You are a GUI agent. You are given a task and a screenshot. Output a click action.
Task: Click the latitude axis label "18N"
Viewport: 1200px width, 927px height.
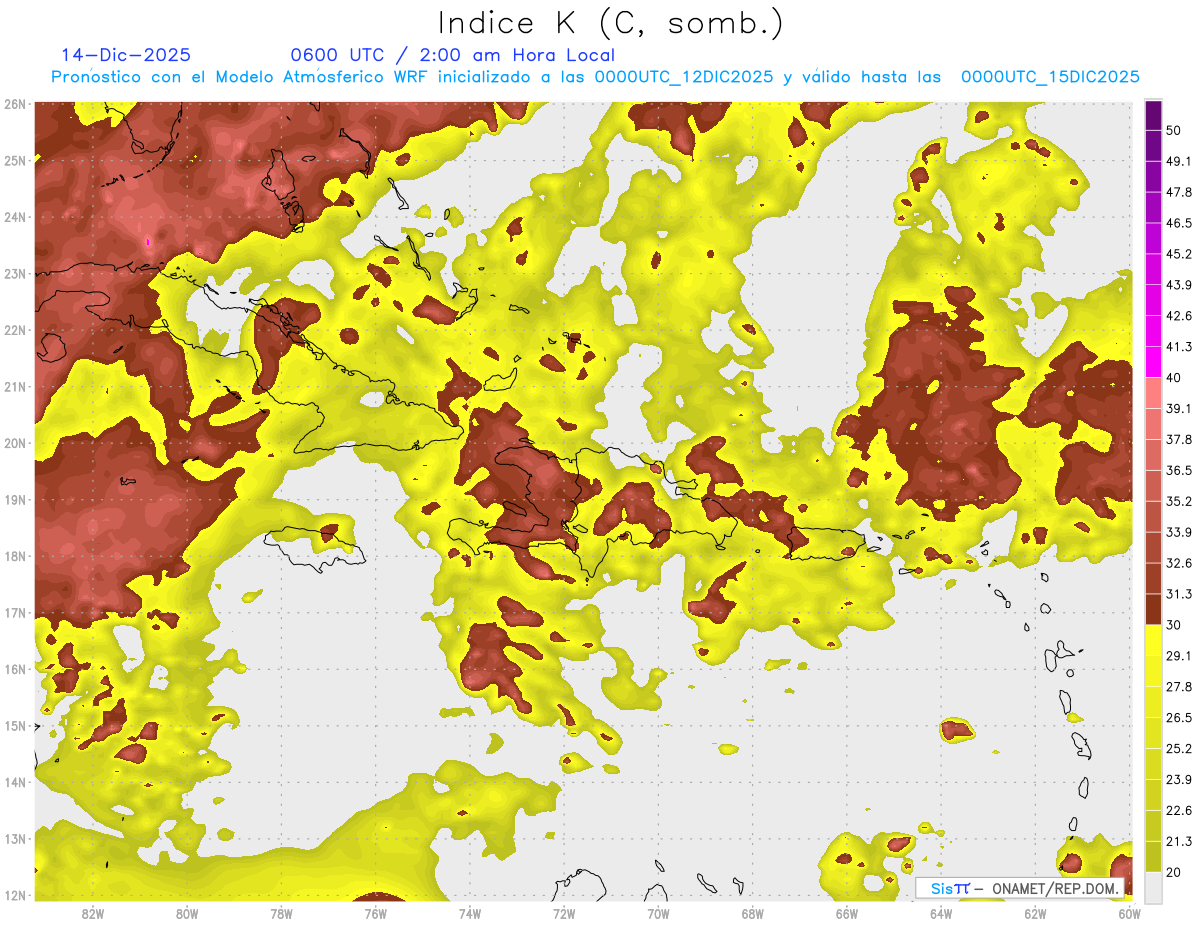tap(15, 556)
